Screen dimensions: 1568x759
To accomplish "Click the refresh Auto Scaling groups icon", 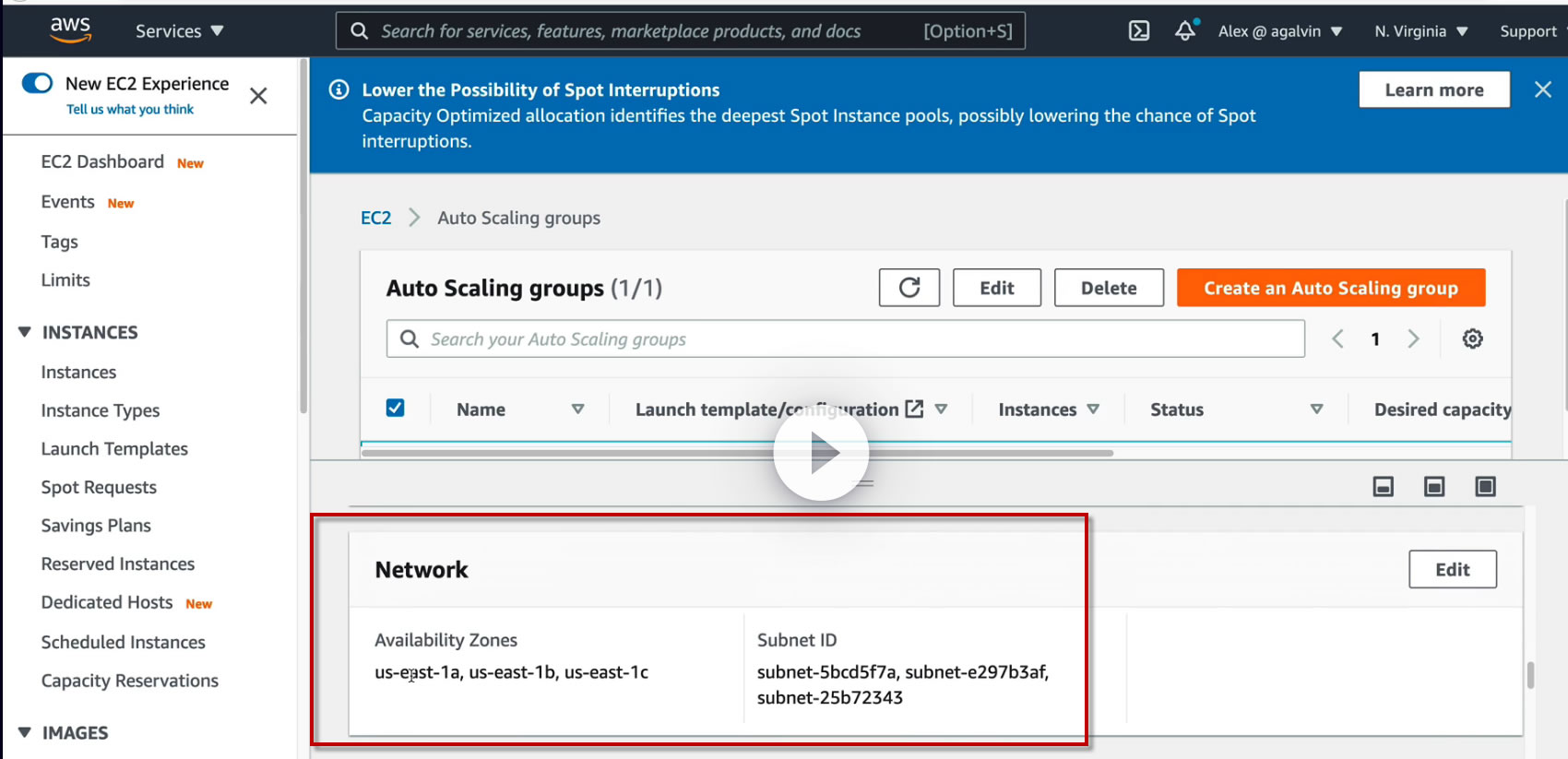I will coord(909,288).
